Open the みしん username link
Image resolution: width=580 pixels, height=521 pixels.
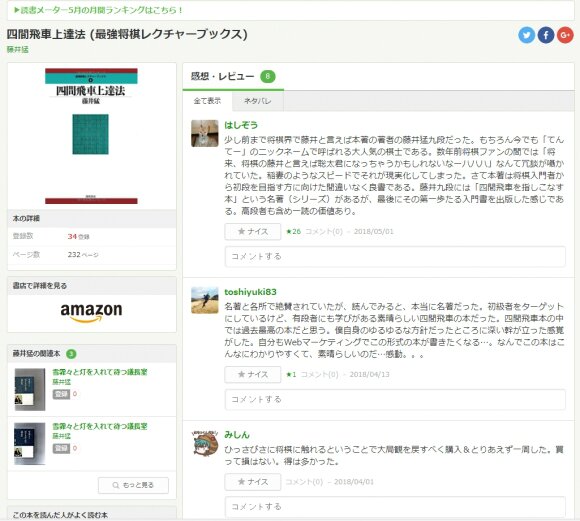pyautogui.click(x=237, y=435)
